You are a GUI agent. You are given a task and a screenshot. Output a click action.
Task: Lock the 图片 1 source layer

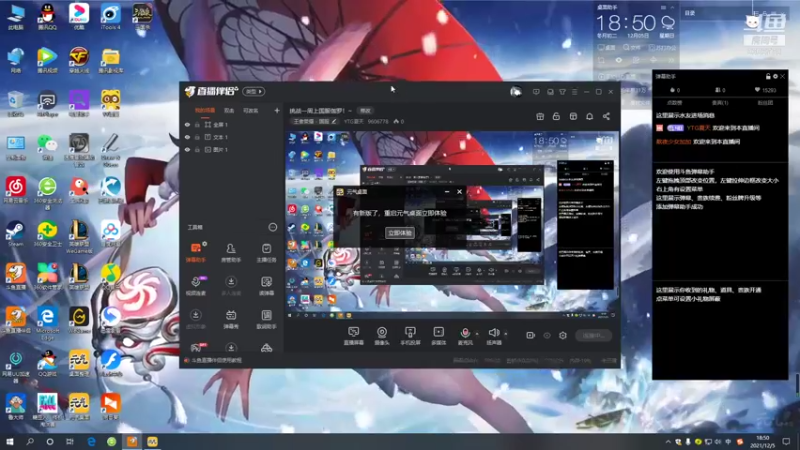pos(197,149)
